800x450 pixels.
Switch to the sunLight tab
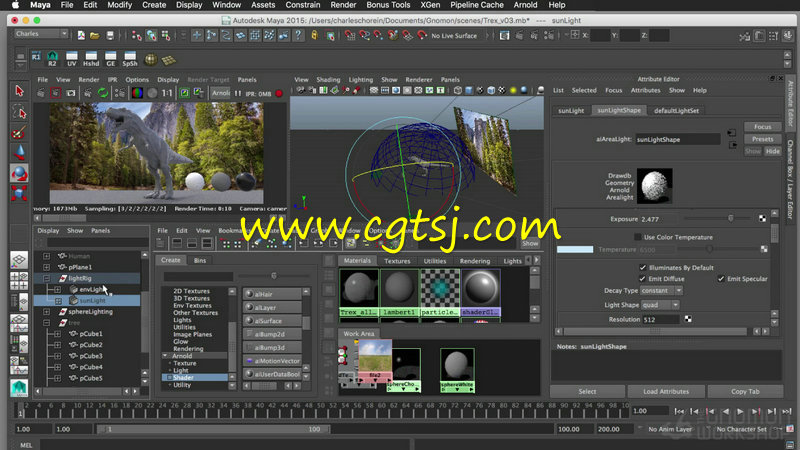coord(571,110)
